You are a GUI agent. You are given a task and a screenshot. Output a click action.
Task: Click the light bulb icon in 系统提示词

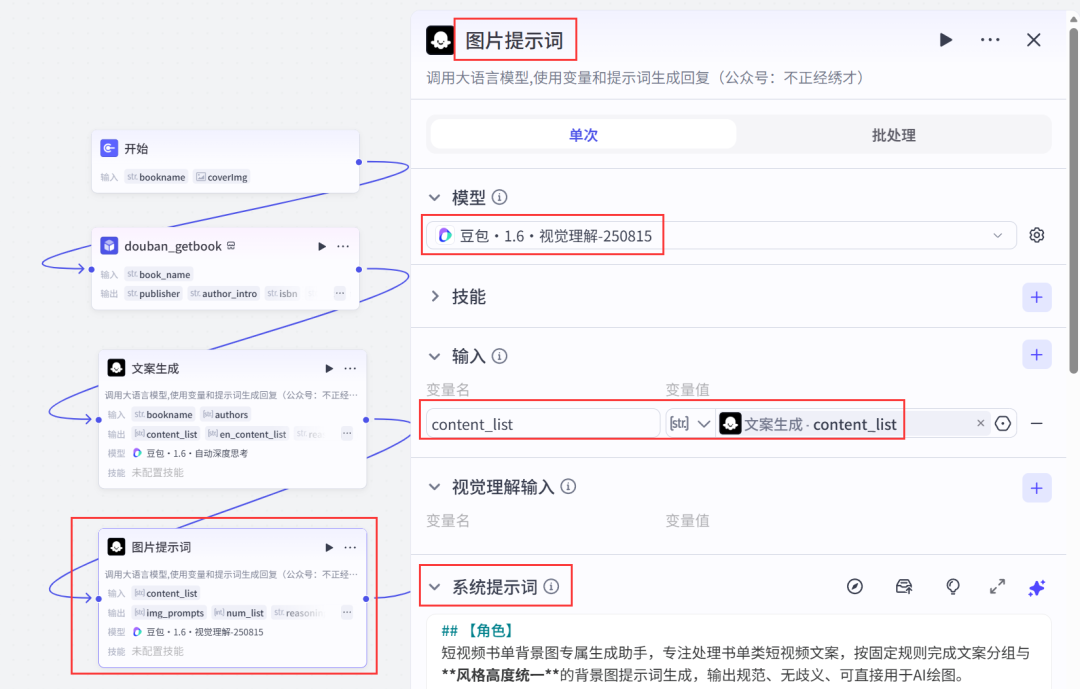point(953,587)
